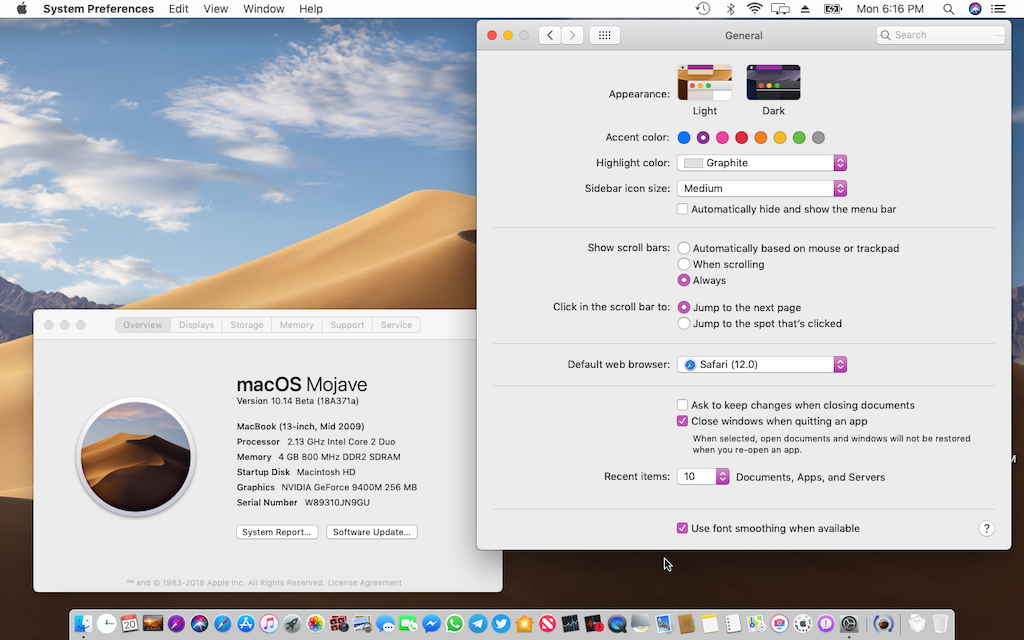Select show scroll bars Always

click(684, 280)
